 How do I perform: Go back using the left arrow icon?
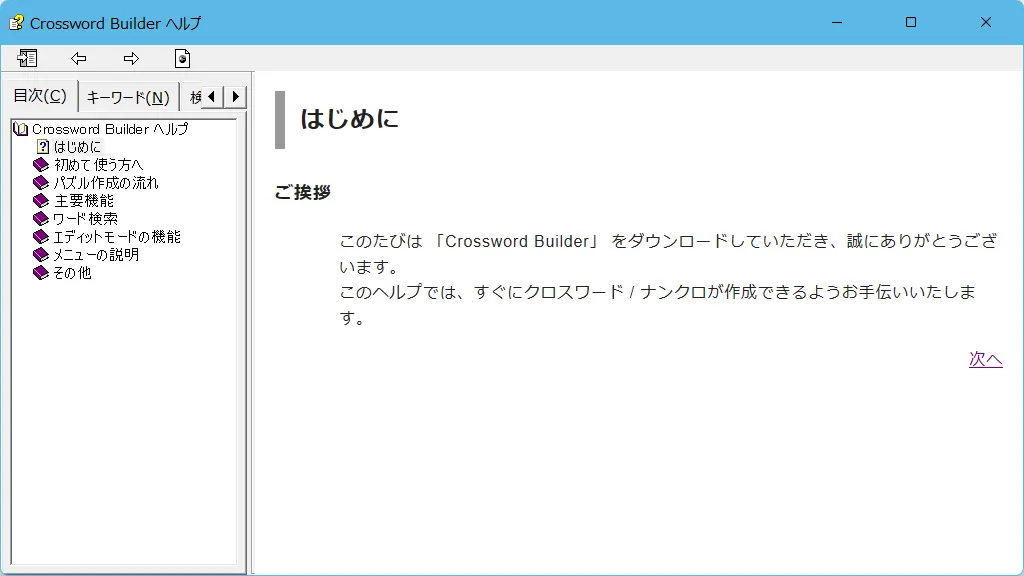pyautogui.click(x=78, y=58)
